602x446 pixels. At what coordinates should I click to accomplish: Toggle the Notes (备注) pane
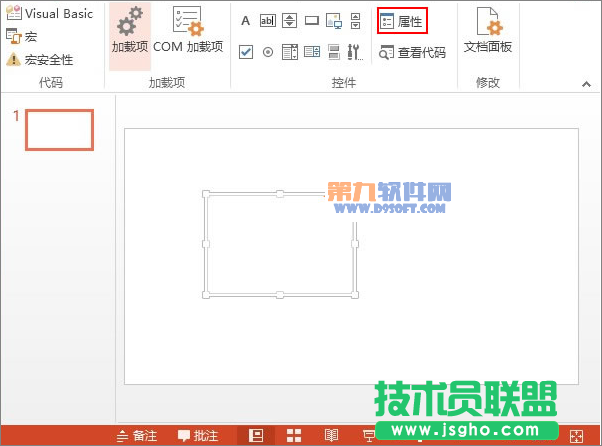point(137,436)
